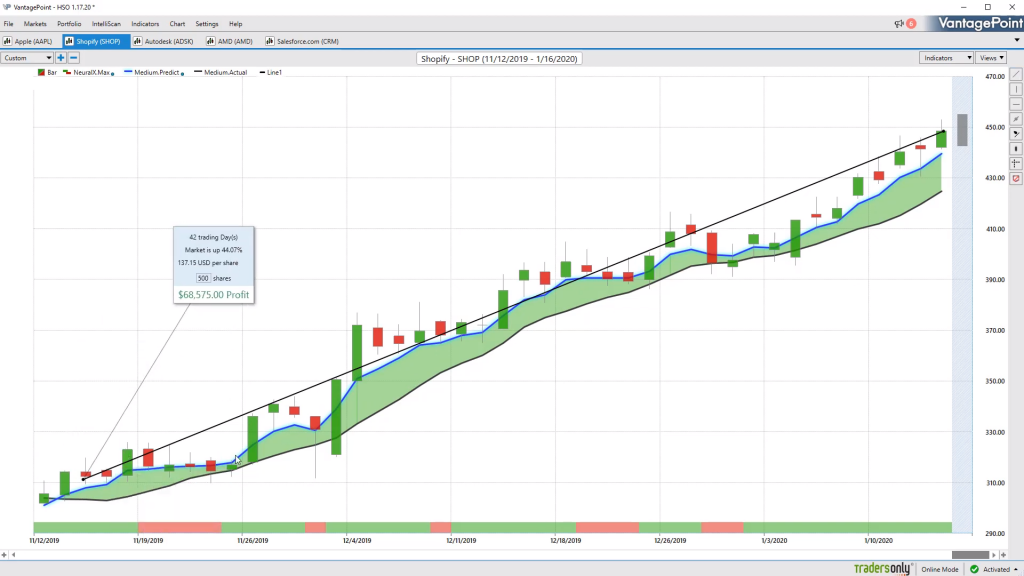
Task: Click the 450.00 price axis label
Action: tap(995, 127)
